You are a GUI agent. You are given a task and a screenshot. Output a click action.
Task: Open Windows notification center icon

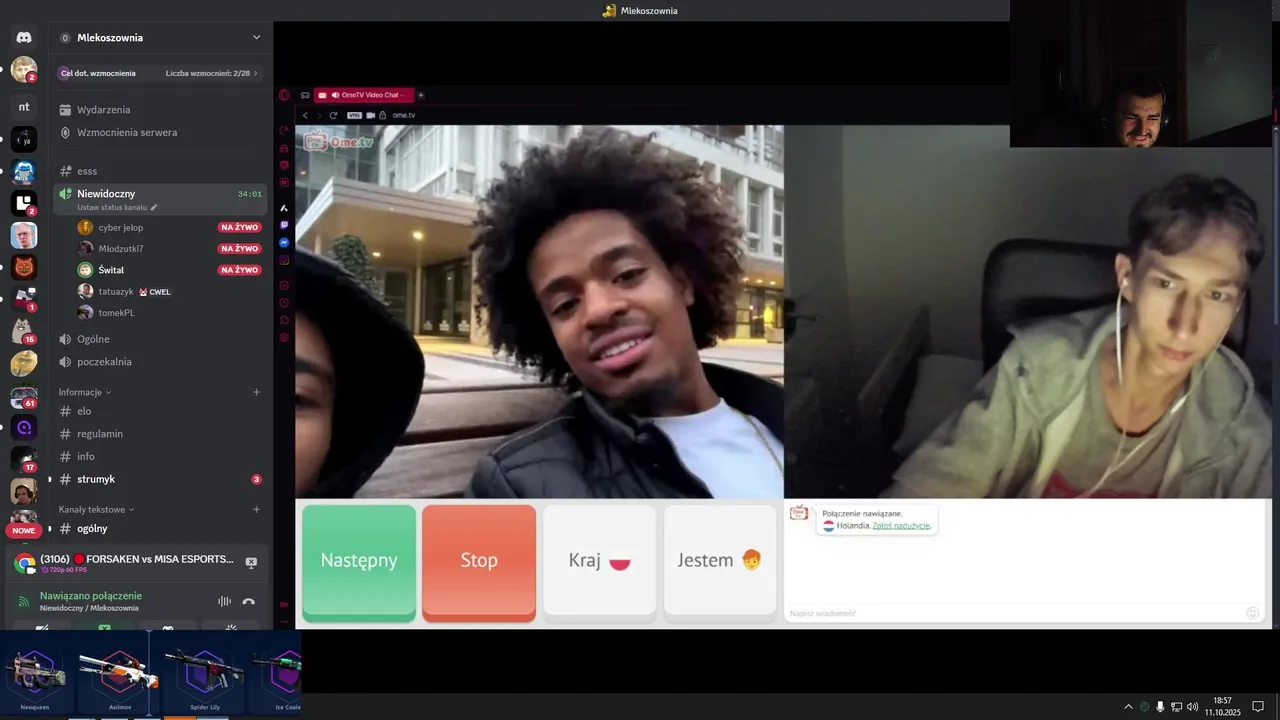[x=1258, y=707]
